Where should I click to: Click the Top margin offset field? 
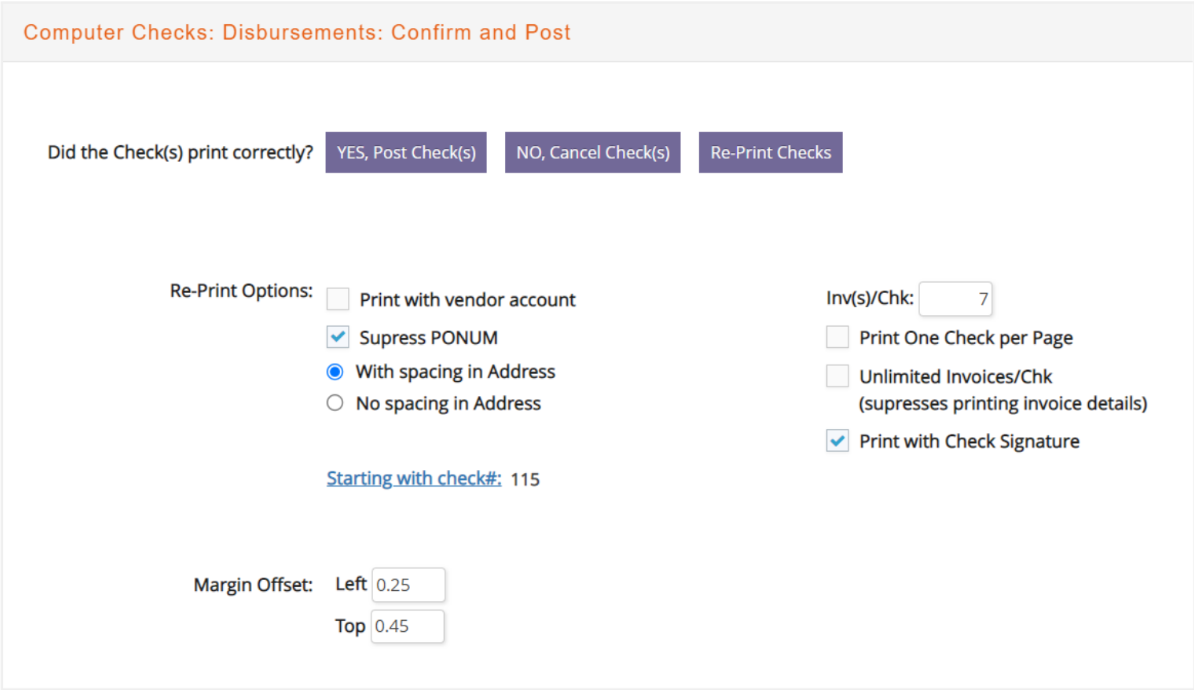click(x=407, y=626)
